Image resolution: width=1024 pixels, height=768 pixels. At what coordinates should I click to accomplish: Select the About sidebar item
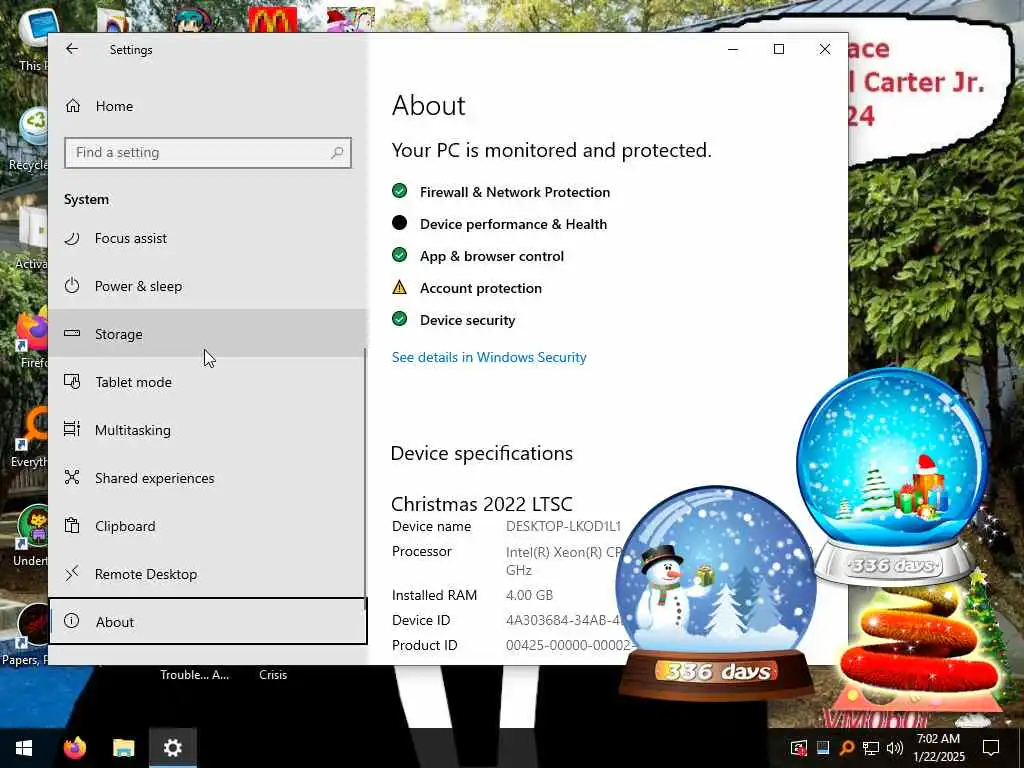coord(208,621)
